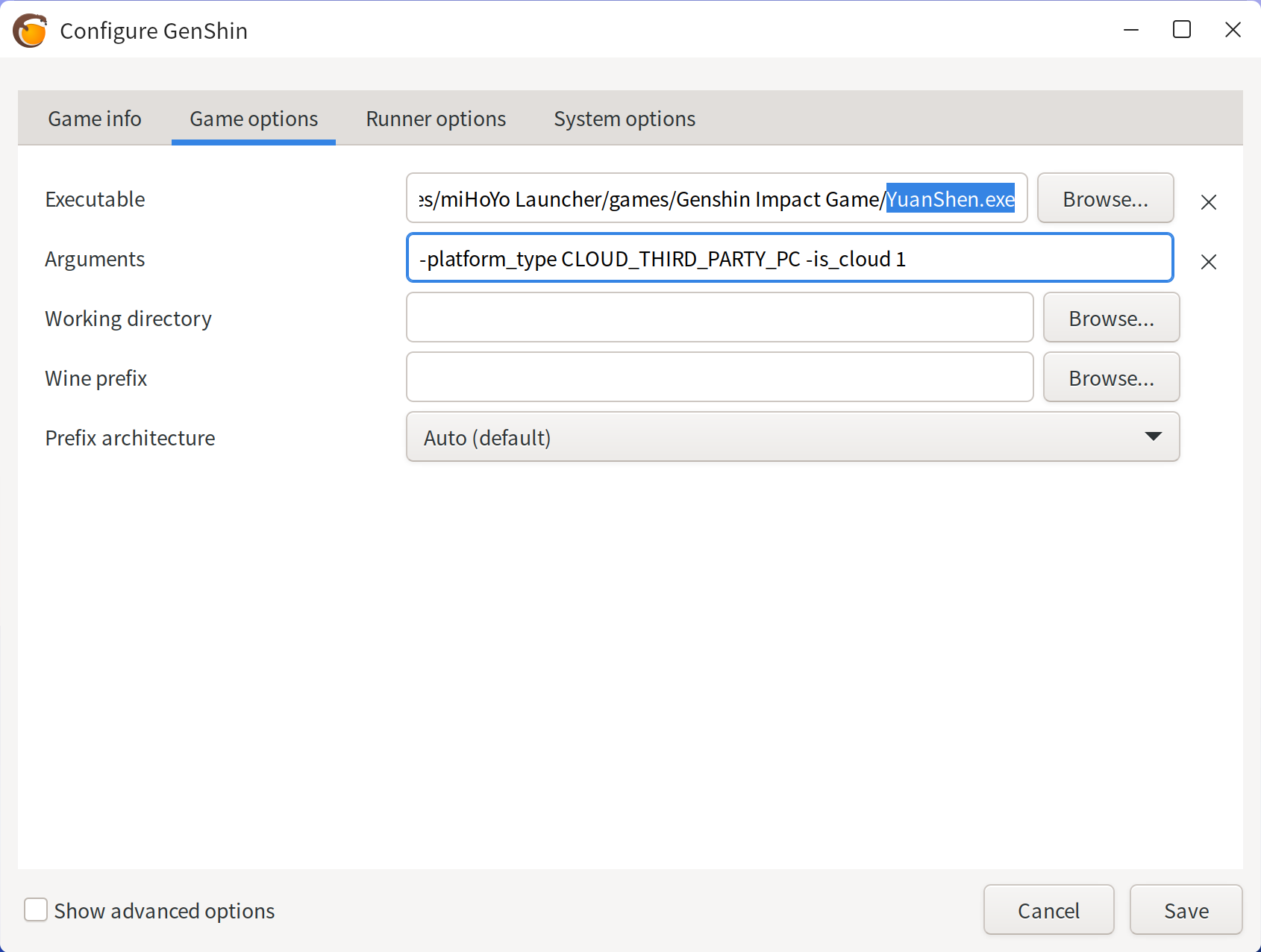Go to the System options tab
The width and height of the screenshot is (1261, 952).
point(625,119)
